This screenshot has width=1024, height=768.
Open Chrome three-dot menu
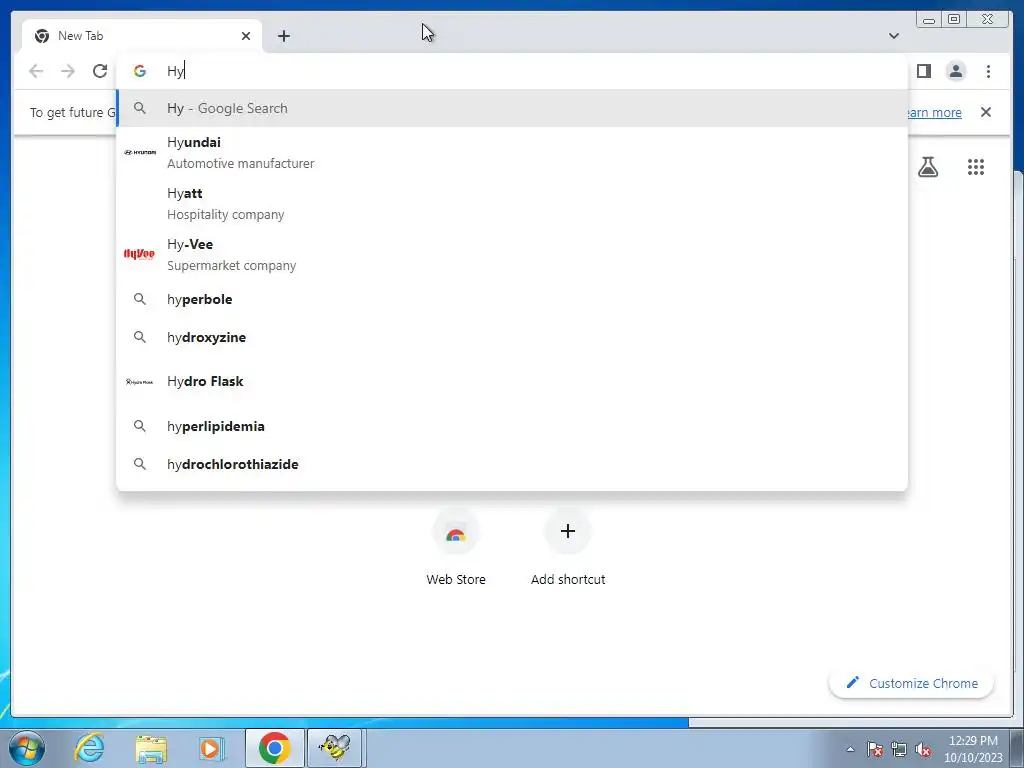click(988, 71)
